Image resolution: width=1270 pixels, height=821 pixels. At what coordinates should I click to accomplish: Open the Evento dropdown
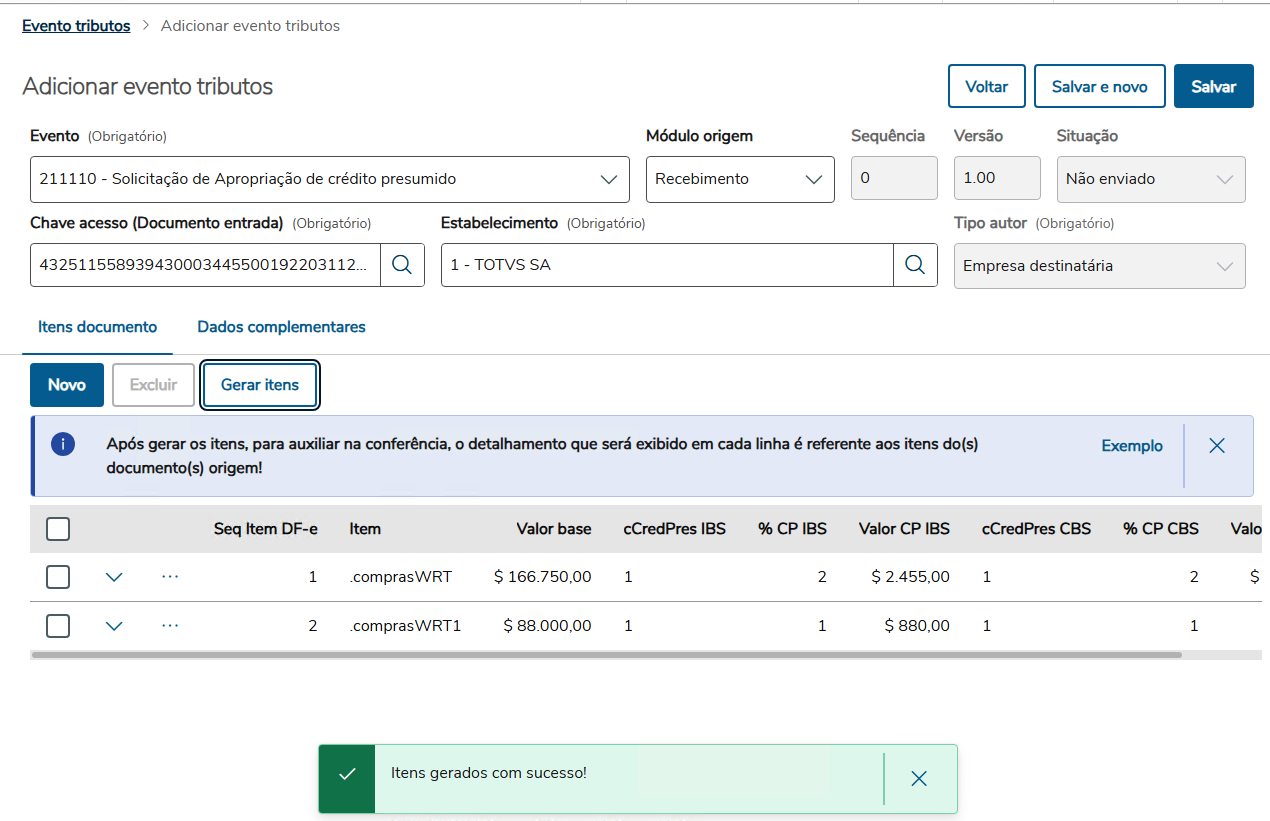(329, 180)
